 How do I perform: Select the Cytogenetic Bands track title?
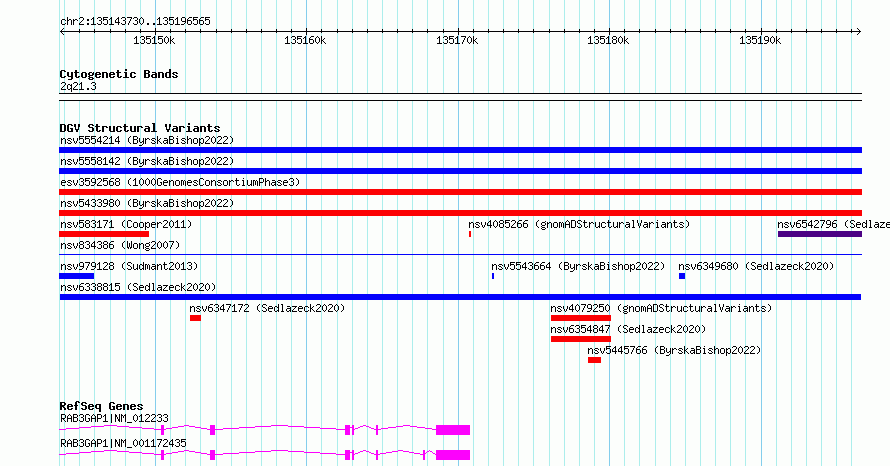[119, 74]
